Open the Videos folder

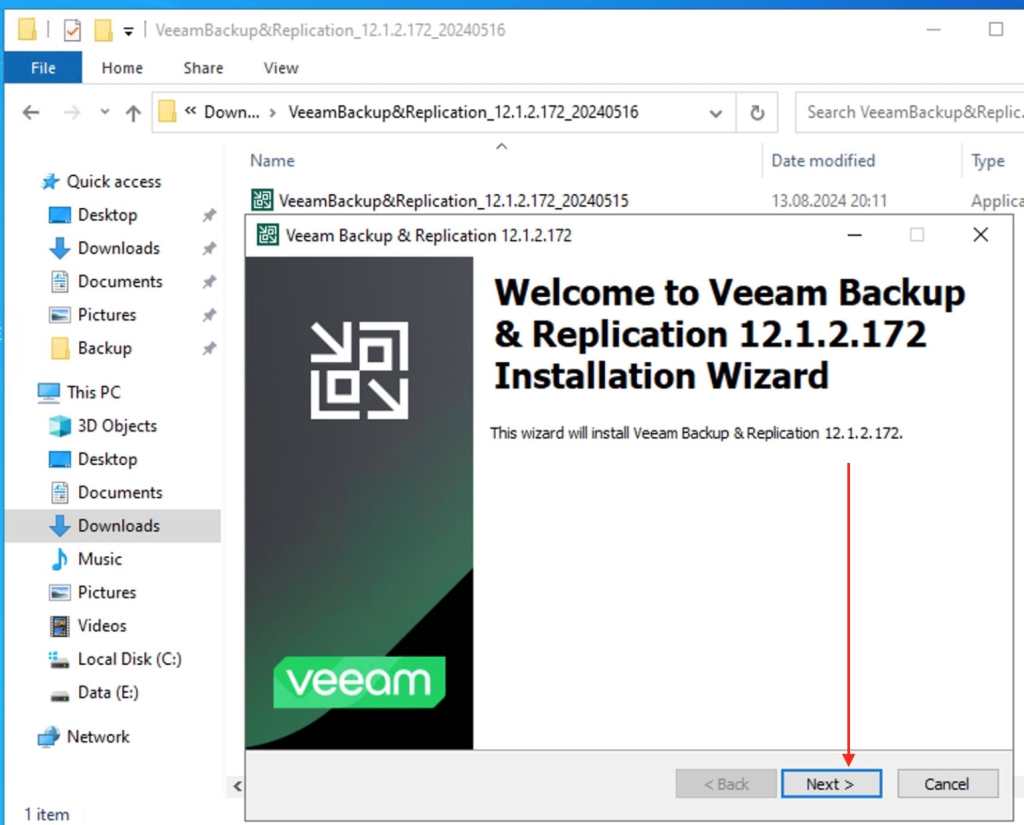click(x=102, y=626)
